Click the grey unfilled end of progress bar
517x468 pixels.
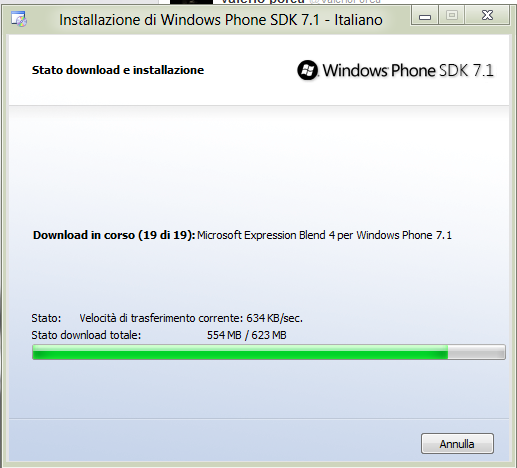[476, 352]
